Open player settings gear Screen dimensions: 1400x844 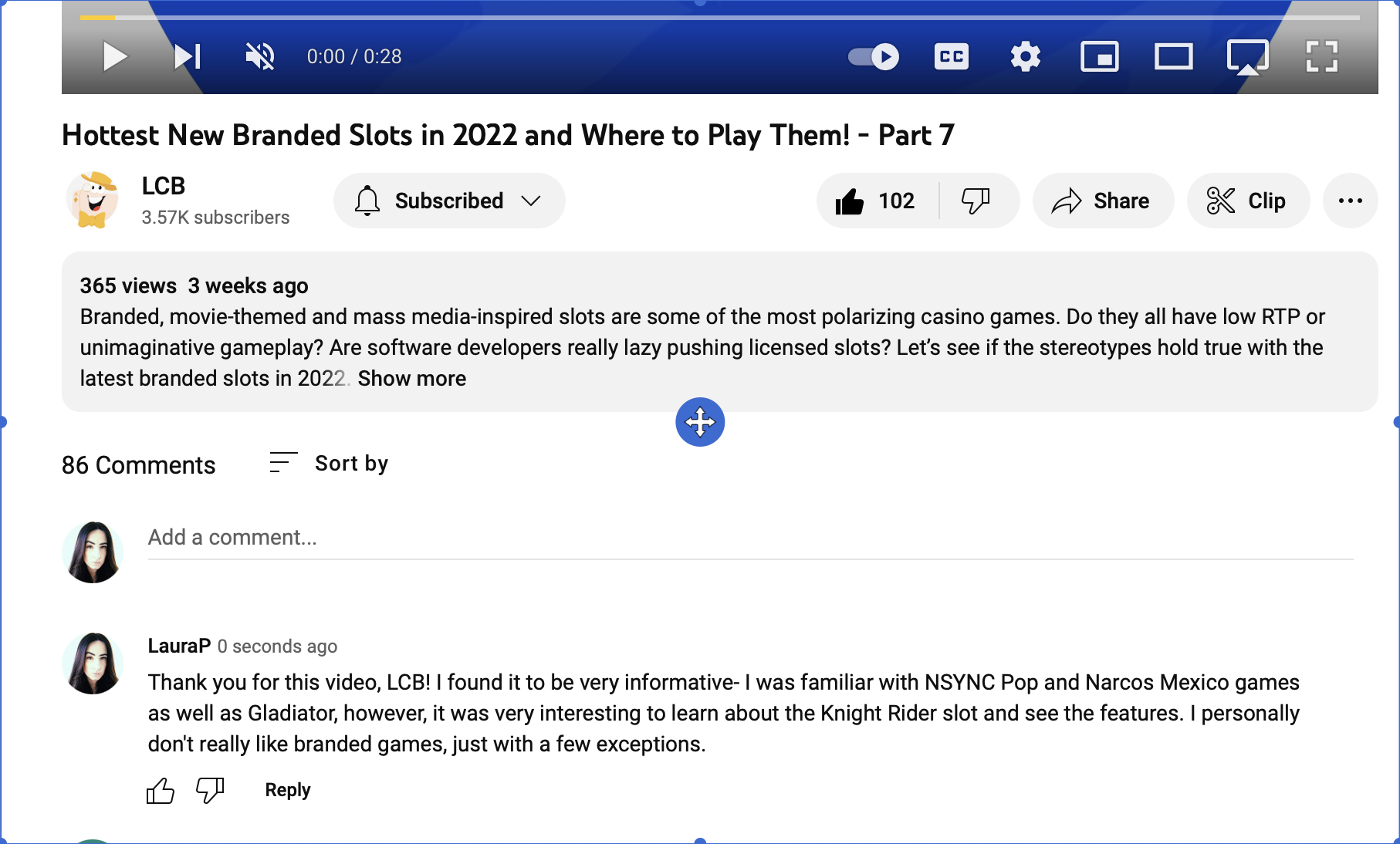pos(1026,56)
